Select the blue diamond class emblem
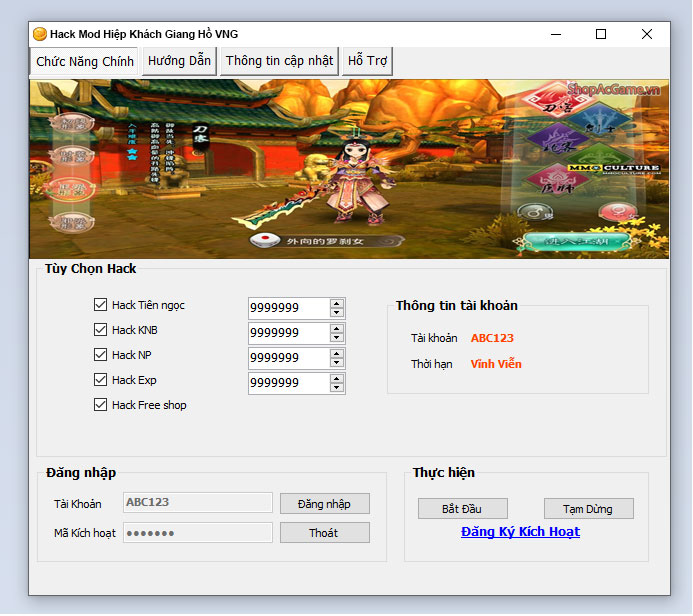The image size is (693, 616). coord(599,119)
